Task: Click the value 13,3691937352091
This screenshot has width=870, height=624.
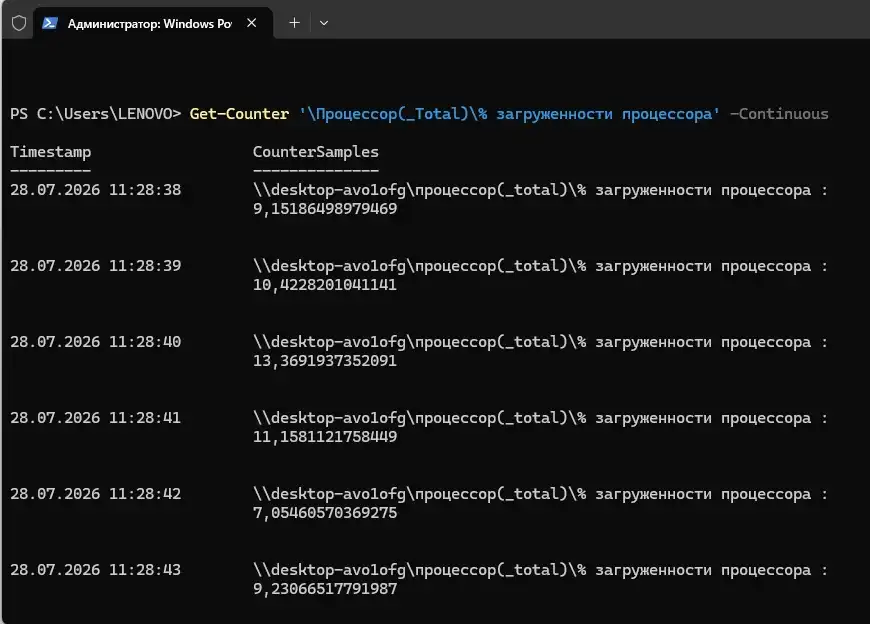Action: click(325, 361)
